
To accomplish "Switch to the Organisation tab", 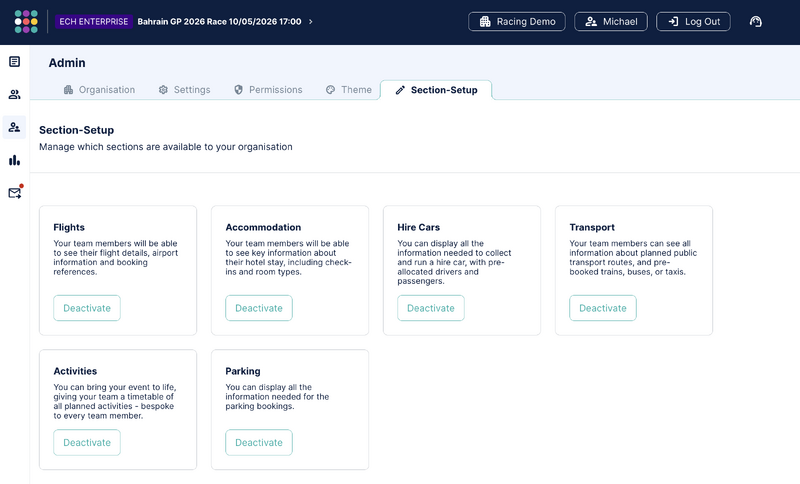I will [99, 90].
